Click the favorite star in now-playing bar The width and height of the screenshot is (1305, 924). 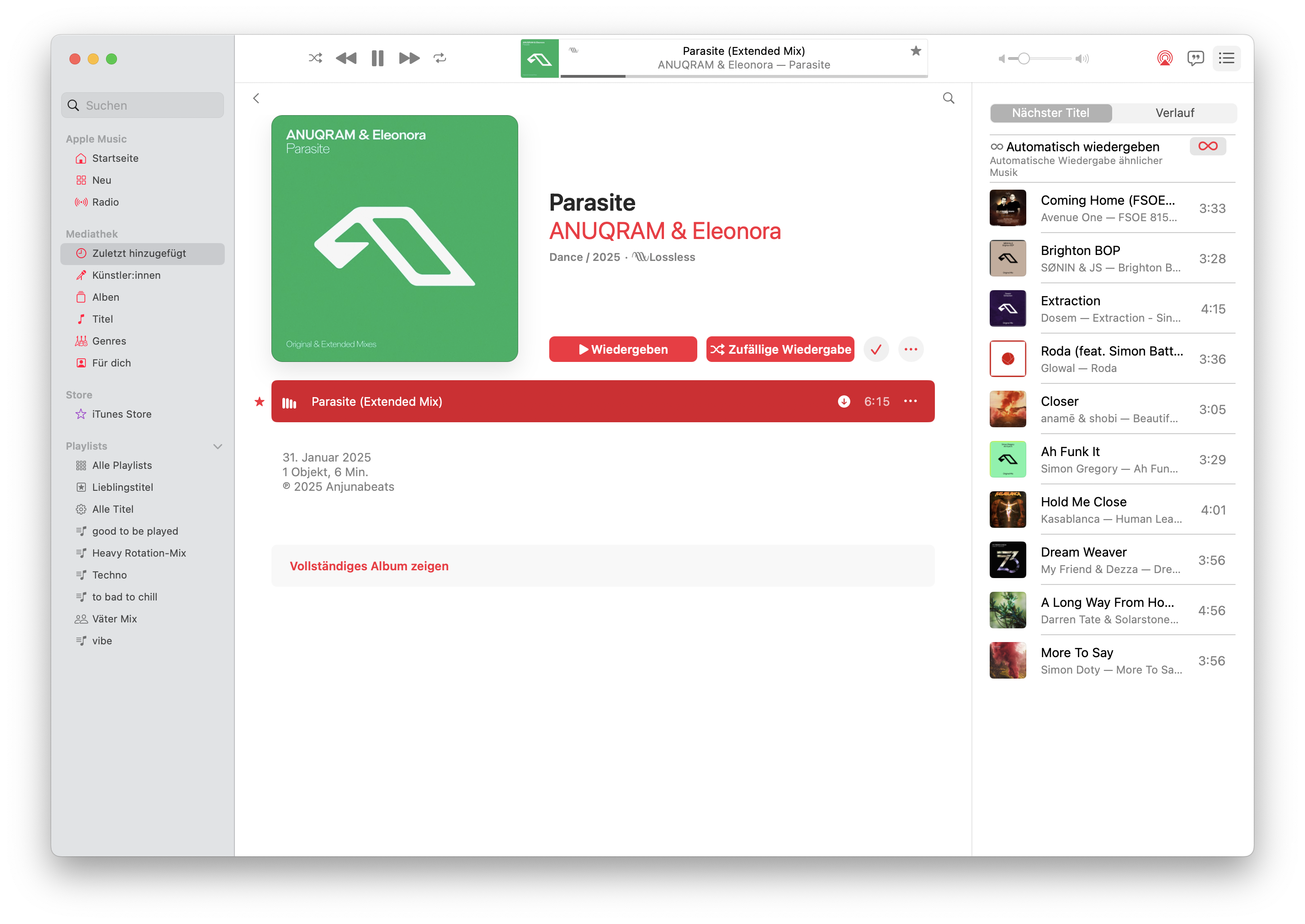[x=915, y=51]
